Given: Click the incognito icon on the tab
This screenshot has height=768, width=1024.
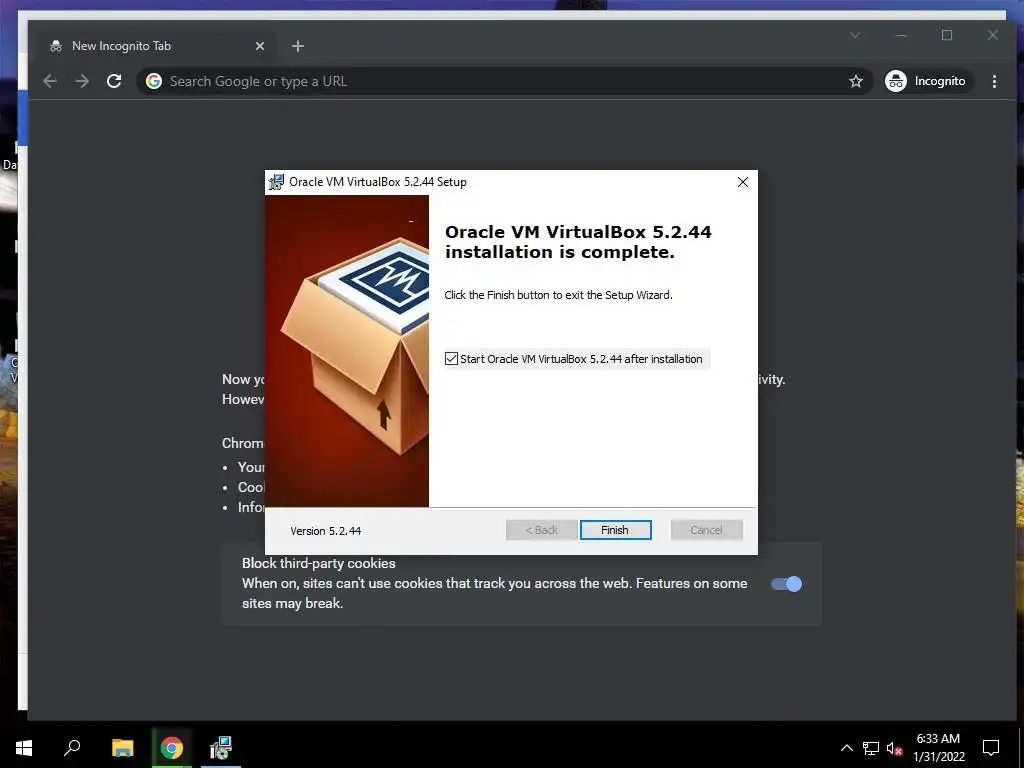Looking at the screenshot, I should pos(56,46).
